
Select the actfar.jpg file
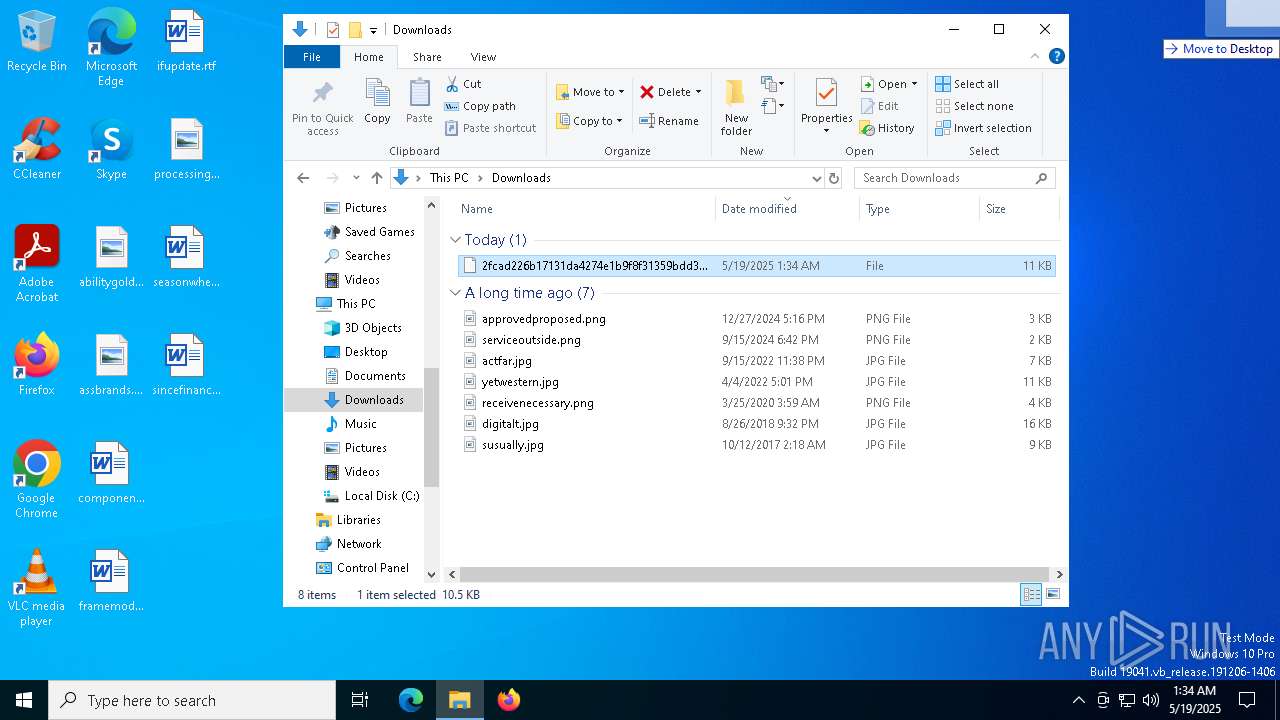coord(507,361)
